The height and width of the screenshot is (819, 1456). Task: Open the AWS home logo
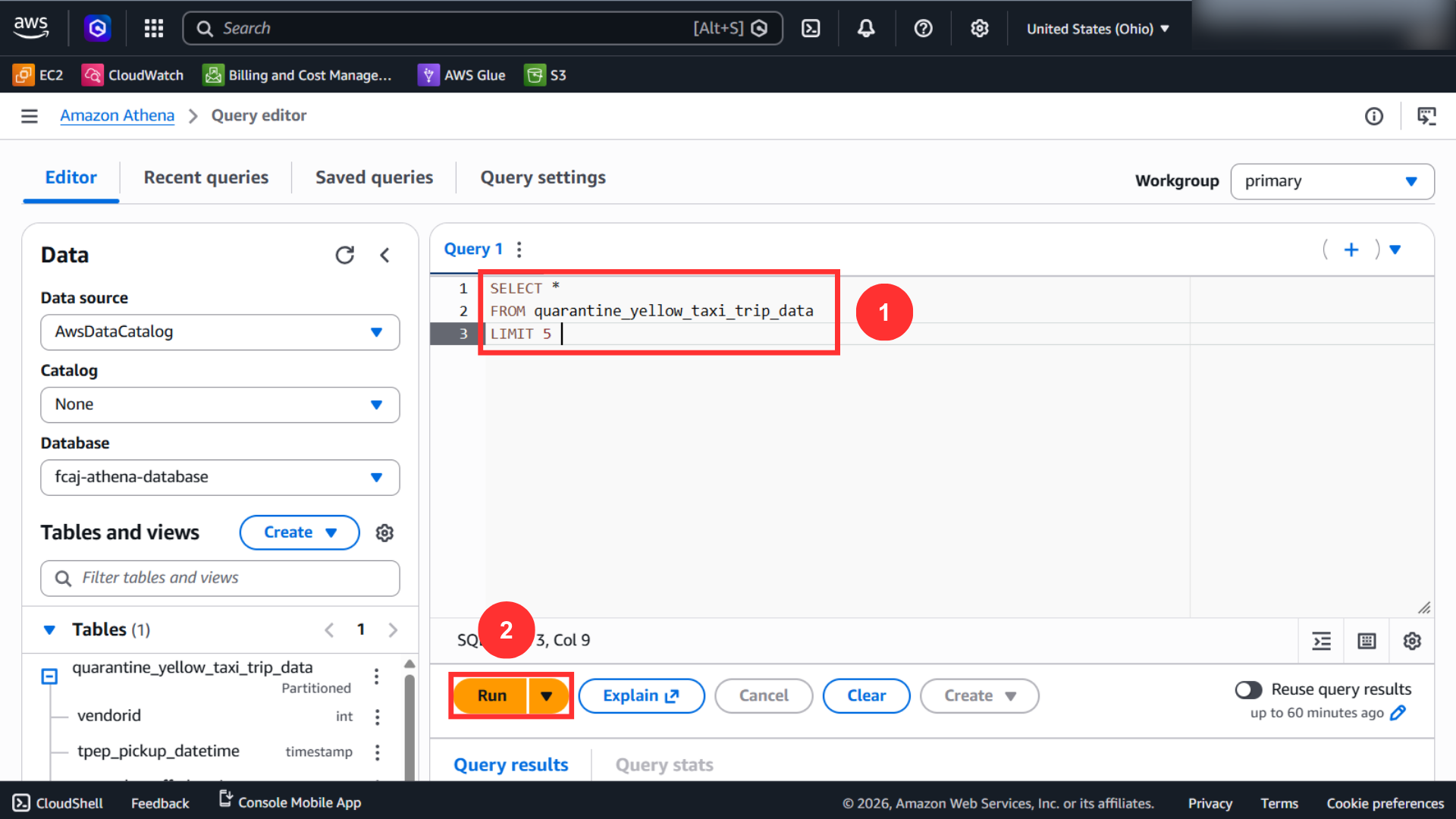[x=31, y=28]
